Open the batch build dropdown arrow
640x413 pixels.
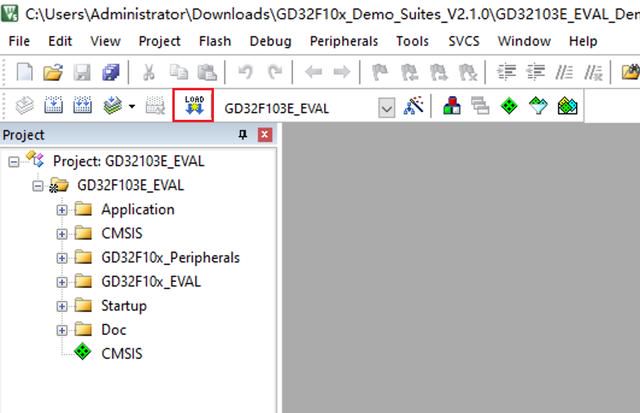(x=132, y=107)
